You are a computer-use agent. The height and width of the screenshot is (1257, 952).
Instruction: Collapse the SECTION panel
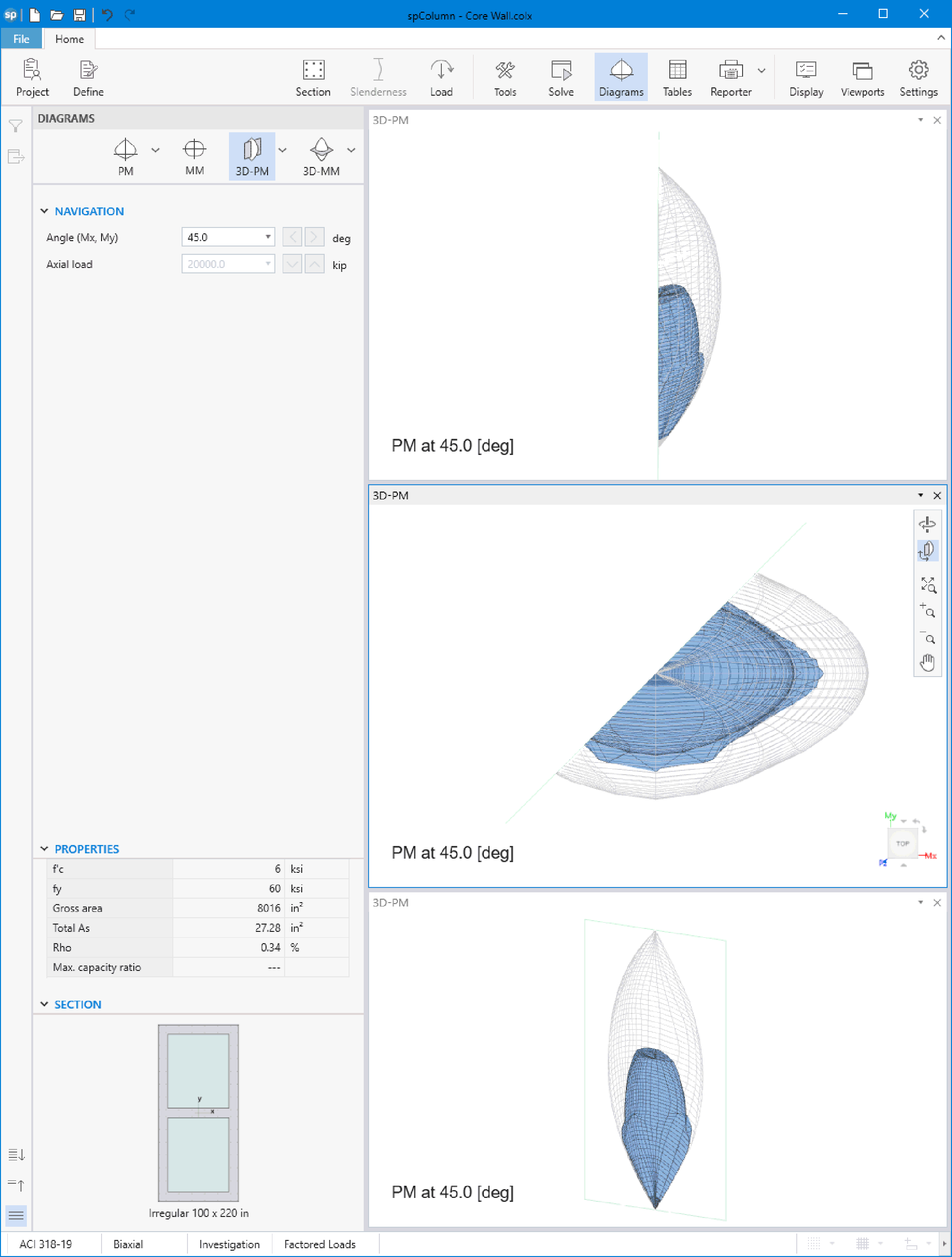(44, 1004)
